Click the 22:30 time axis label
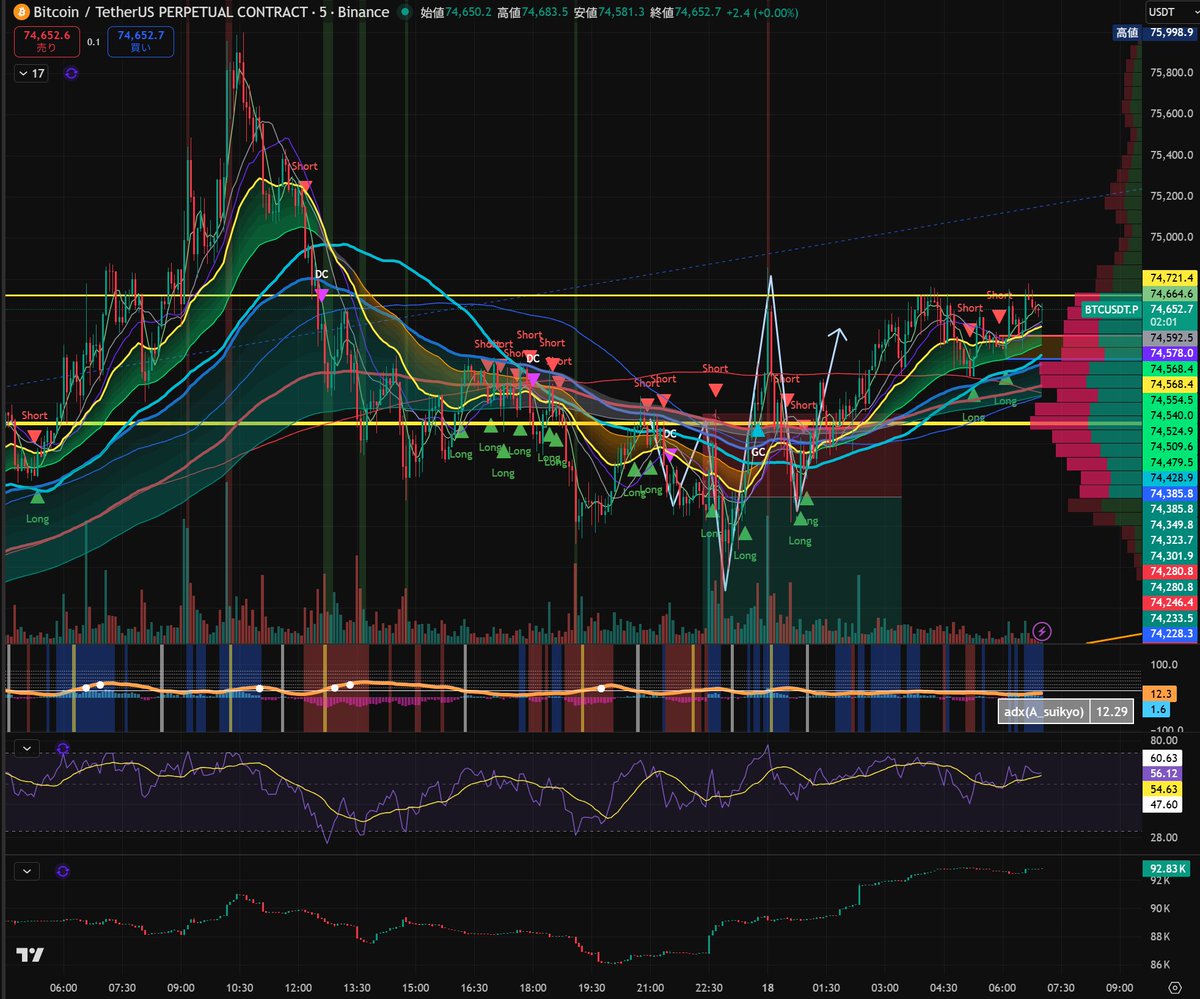The width and height of the screenshot is (1200, 999). (x=708, y=987)
